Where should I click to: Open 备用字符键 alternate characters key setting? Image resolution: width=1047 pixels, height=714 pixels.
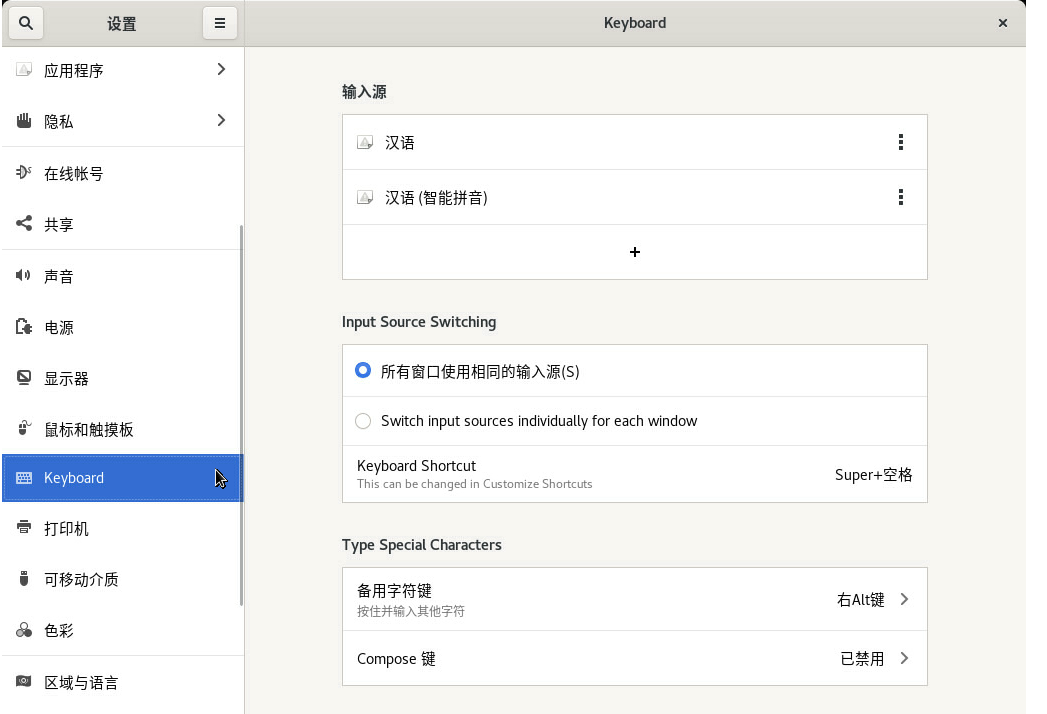pyautogui.click(x=634, y=599)
